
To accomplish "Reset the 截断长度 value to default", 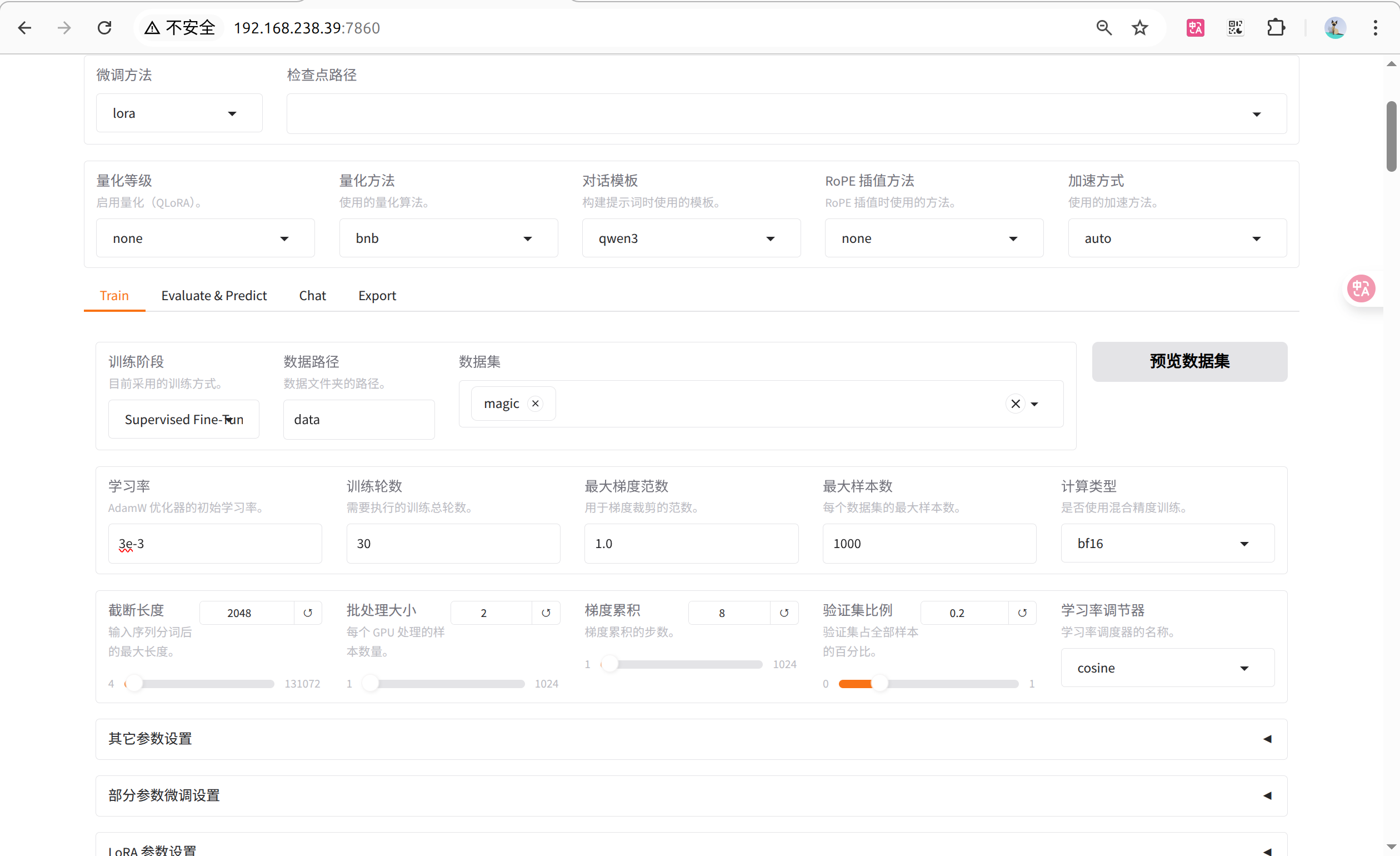I will point(308,613).
